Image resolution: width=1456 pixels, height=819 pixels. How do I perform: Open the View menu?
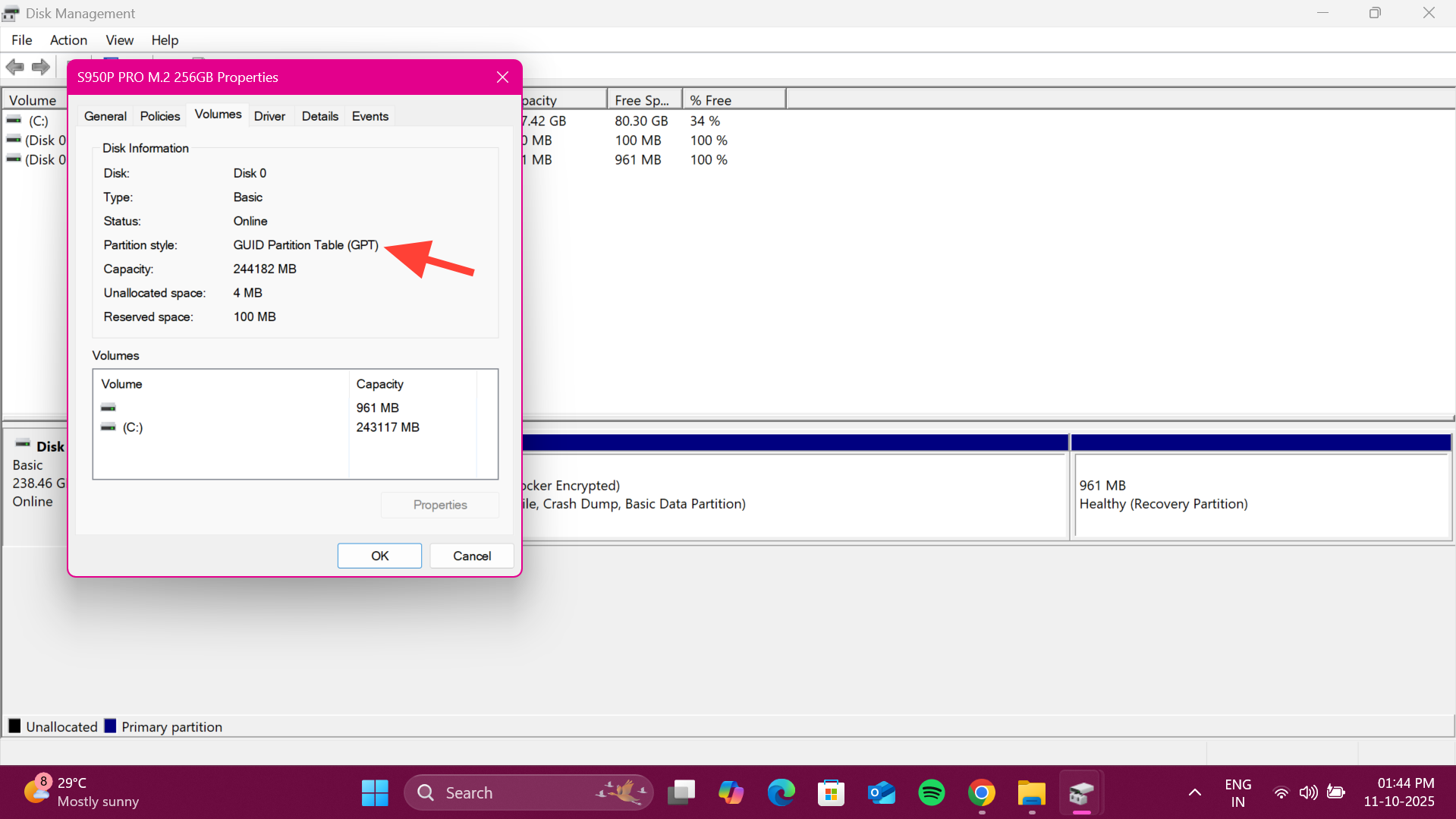[x=119, y=40]
